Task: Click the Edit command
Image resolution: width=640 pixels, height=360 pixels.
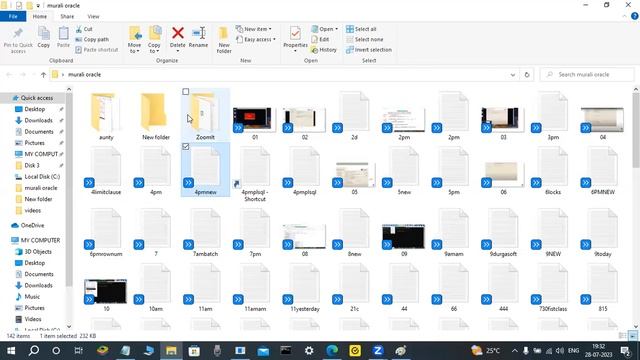Action: click(320, 39)
